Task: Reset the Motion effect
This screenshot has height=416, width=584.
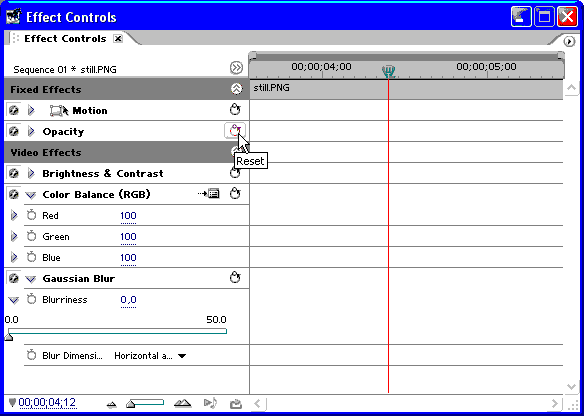Action: tap(235, 110)
